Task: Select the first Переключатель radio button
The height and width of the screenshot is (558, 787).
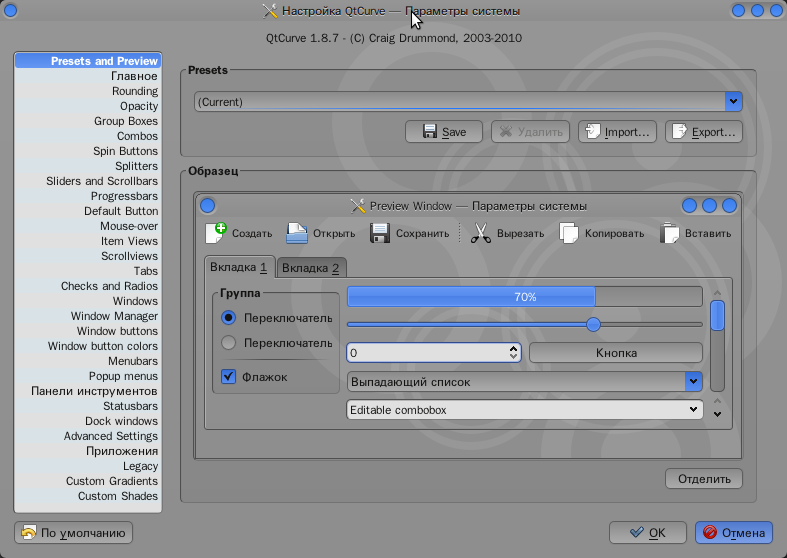Action: [228, 318]
